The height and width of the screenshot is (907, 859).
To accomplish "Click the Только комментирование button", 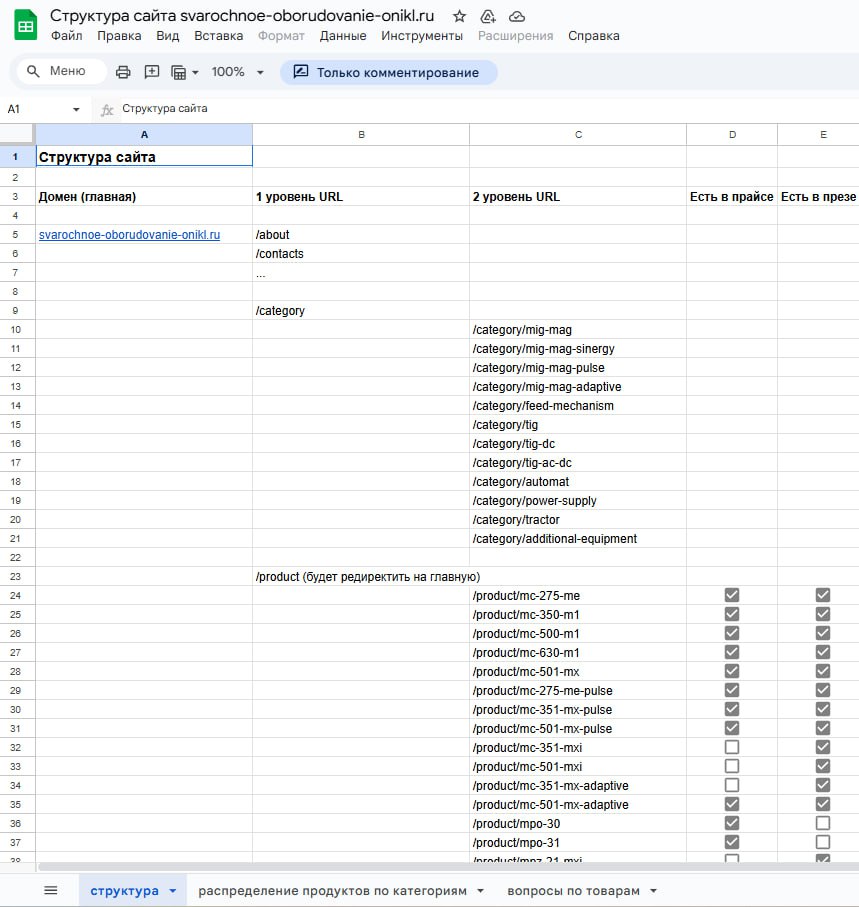I will click(x=388, y=72).
